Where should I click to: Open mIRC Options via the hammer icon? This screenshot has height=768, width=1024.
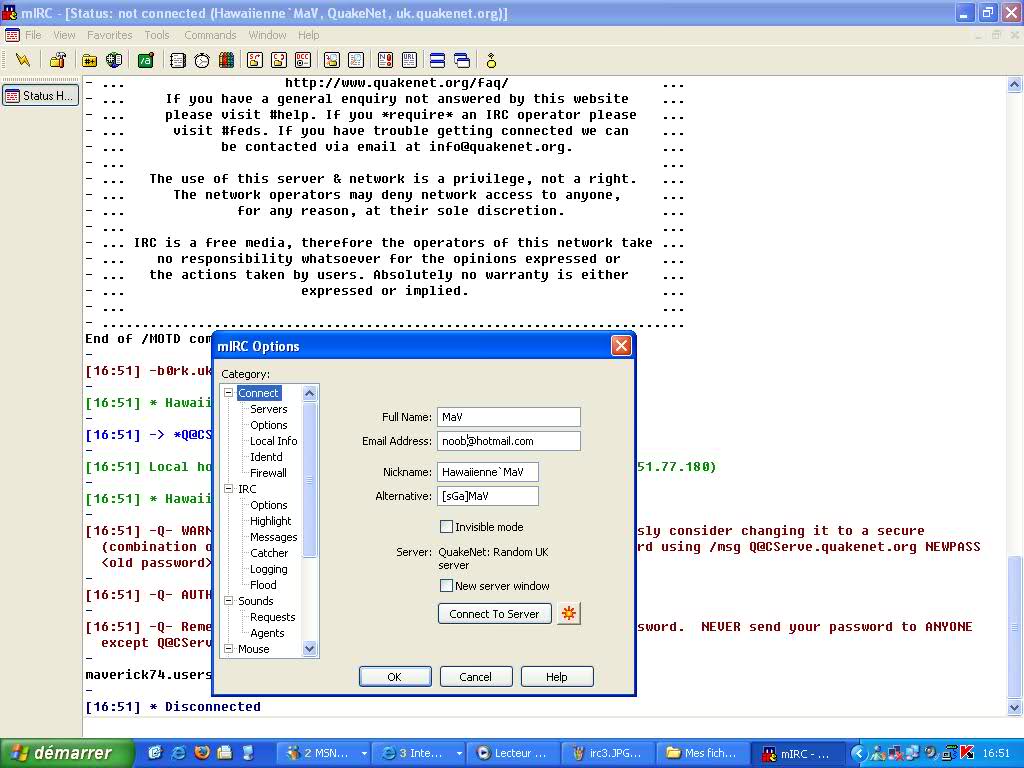point(57,61)
